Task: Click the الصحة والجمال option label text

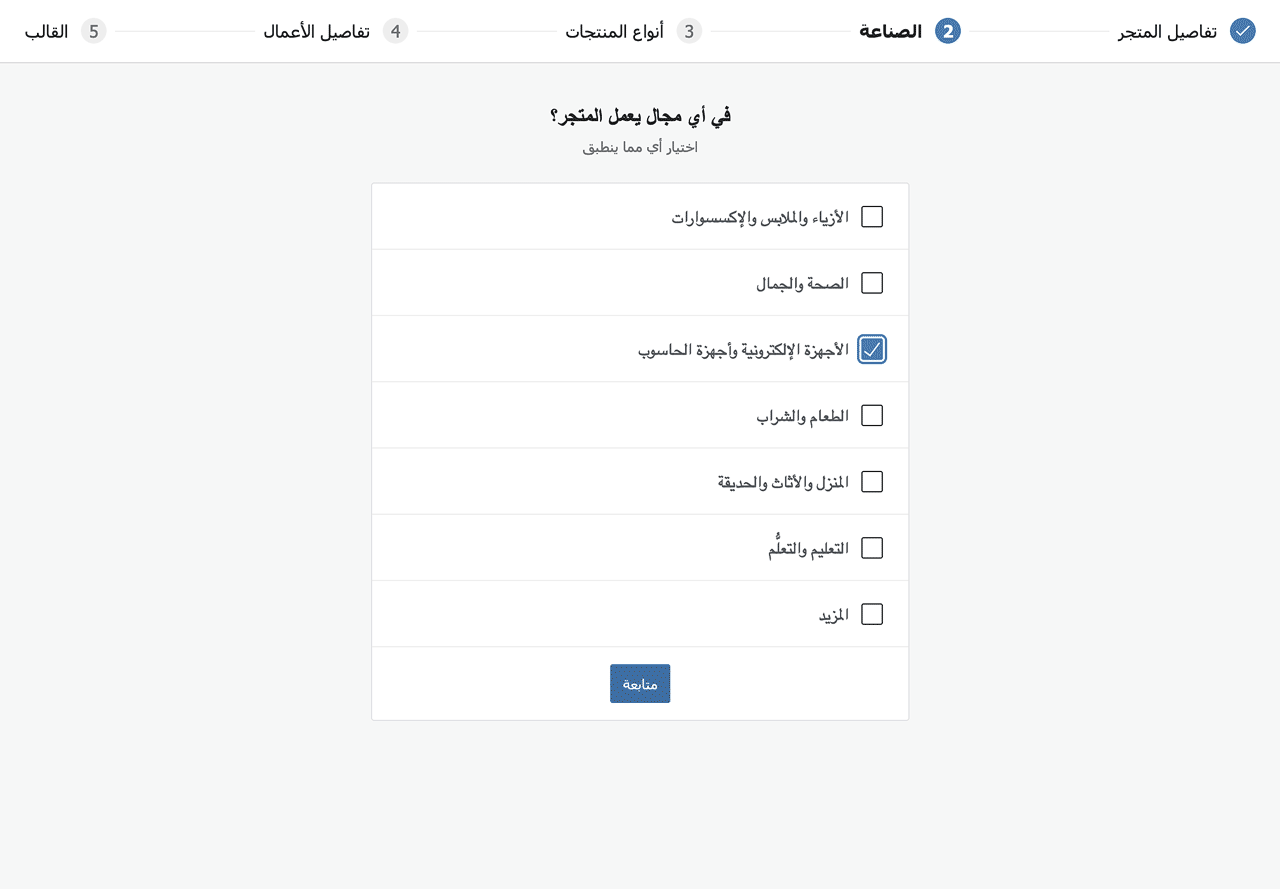Action: [x=802, y=283]
